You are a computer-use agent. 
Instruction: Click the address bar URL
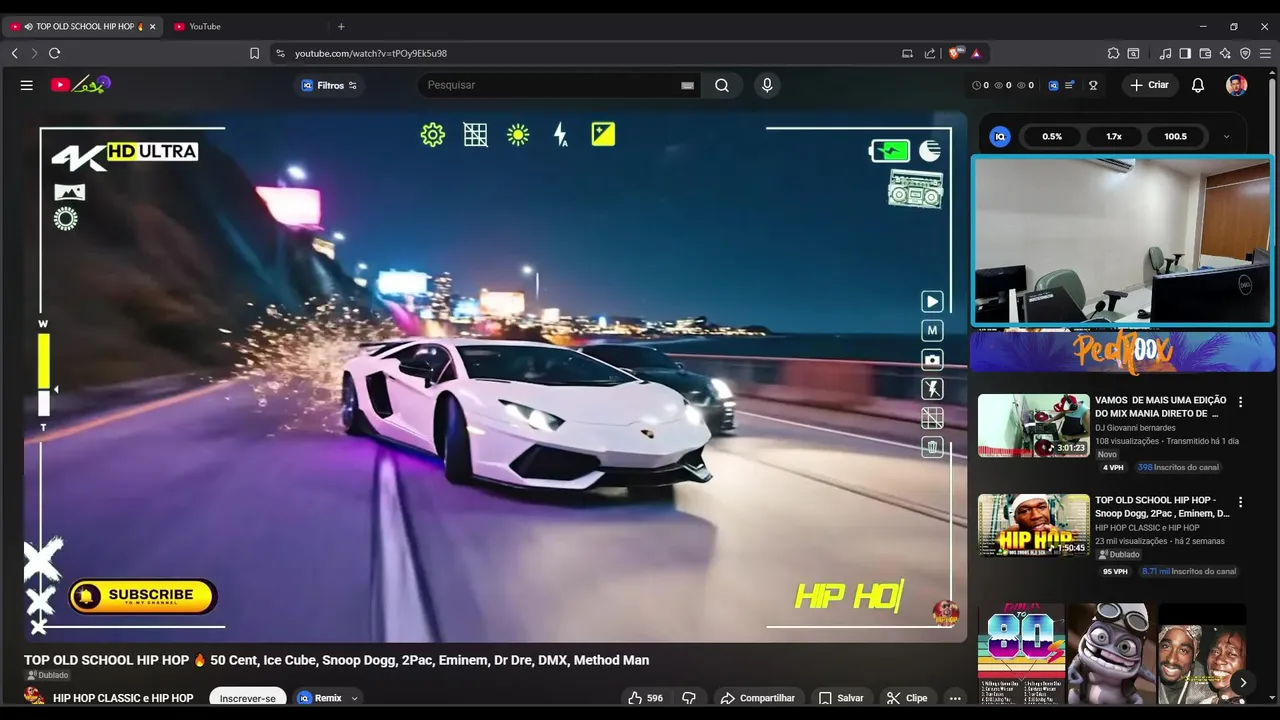371,53
